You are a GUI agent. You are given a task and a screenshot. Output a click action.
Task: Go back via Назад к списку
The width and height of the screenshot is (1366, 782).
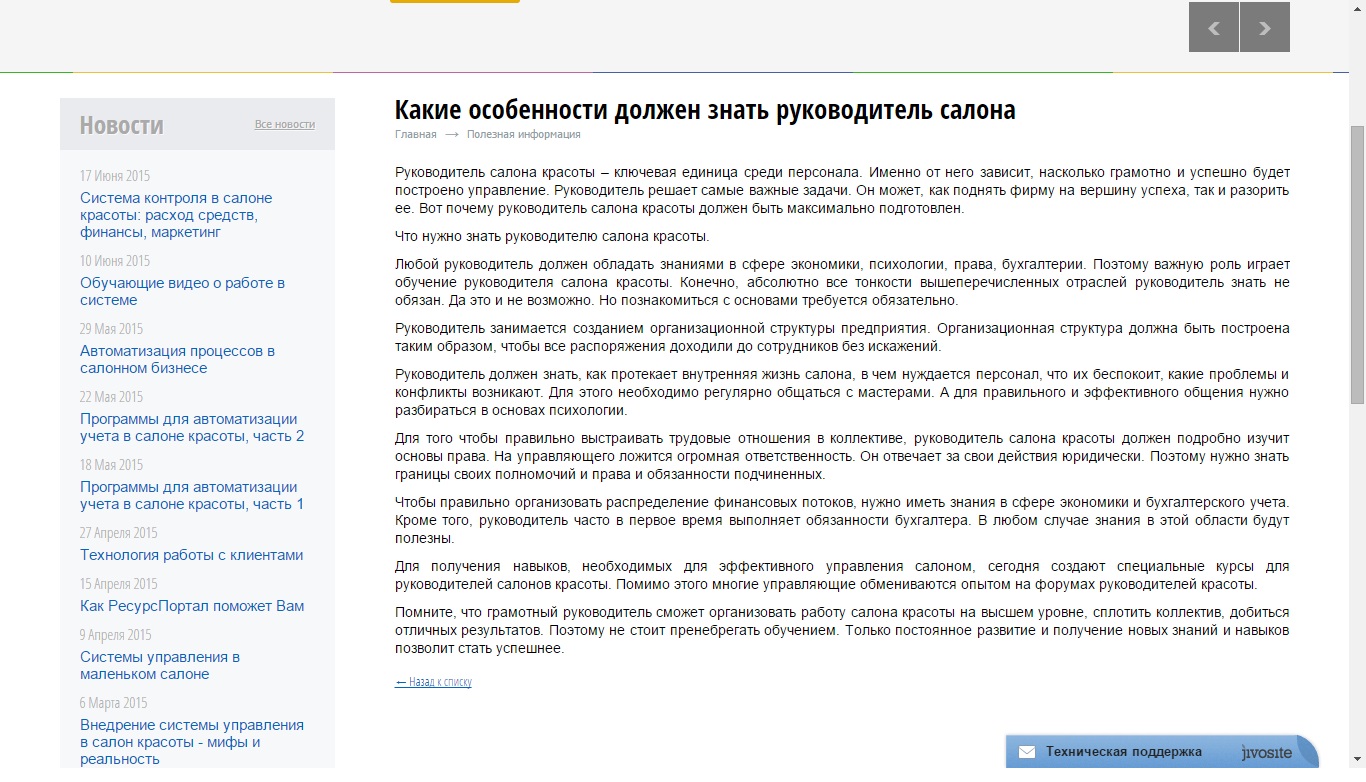[x=433, y=682]
